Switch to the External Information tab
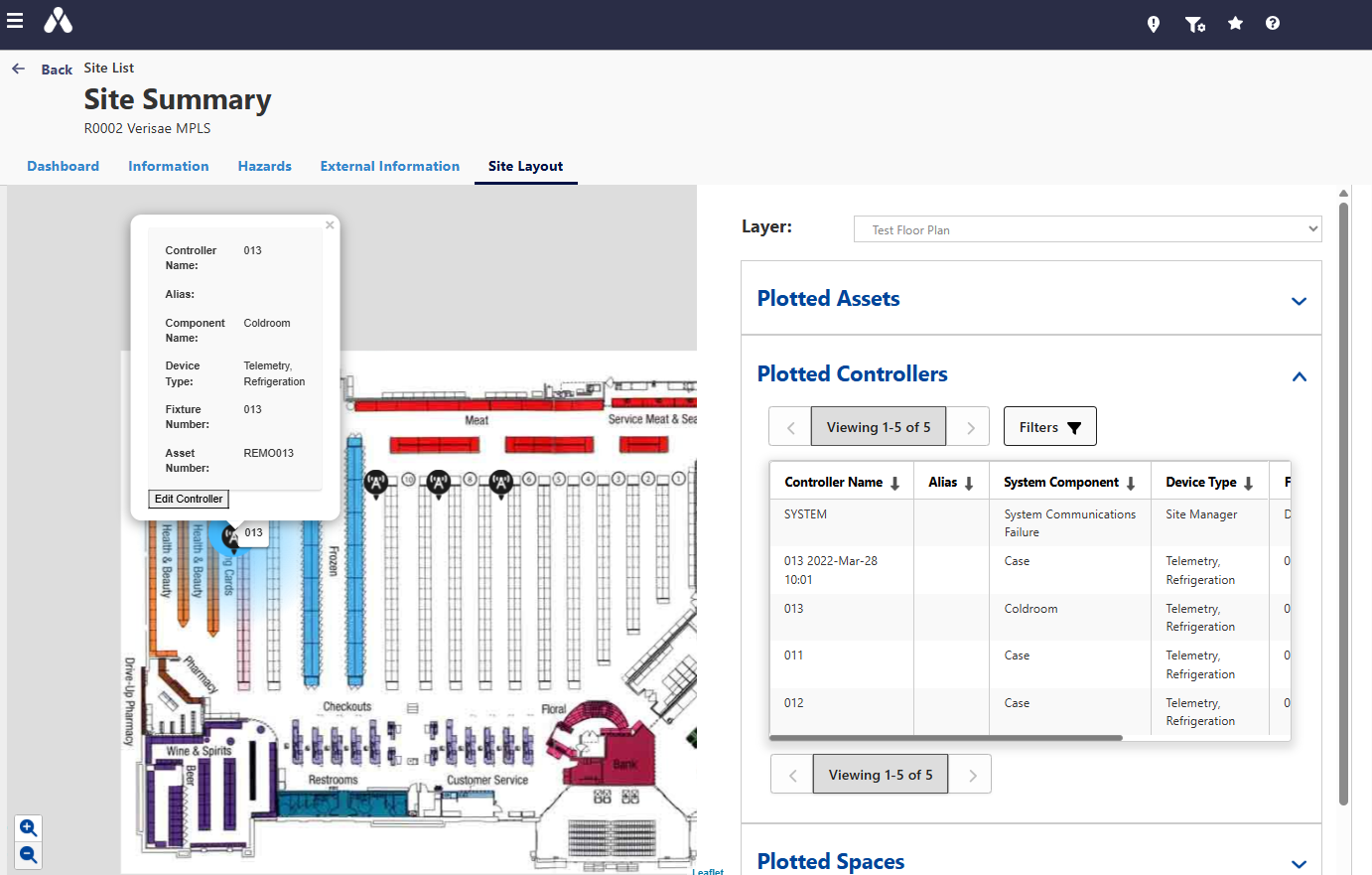1372x875 pixels. point(389,166)
